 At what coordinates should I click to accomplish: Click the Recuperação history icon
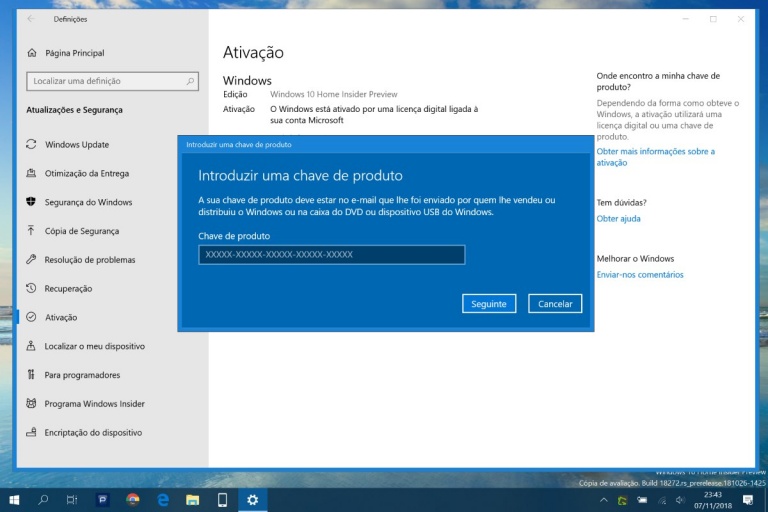click(x=31, y=288)
